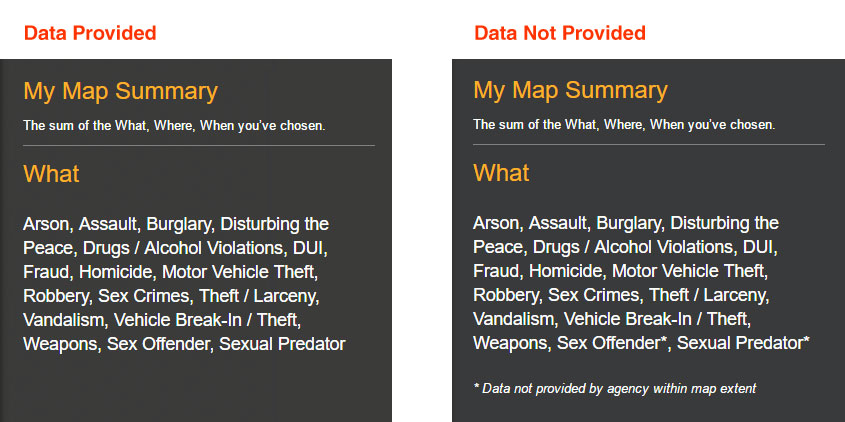
Task: Click the red 'Data Not Provided' heading
Action: pyautogui.click(x=560, y=33)
